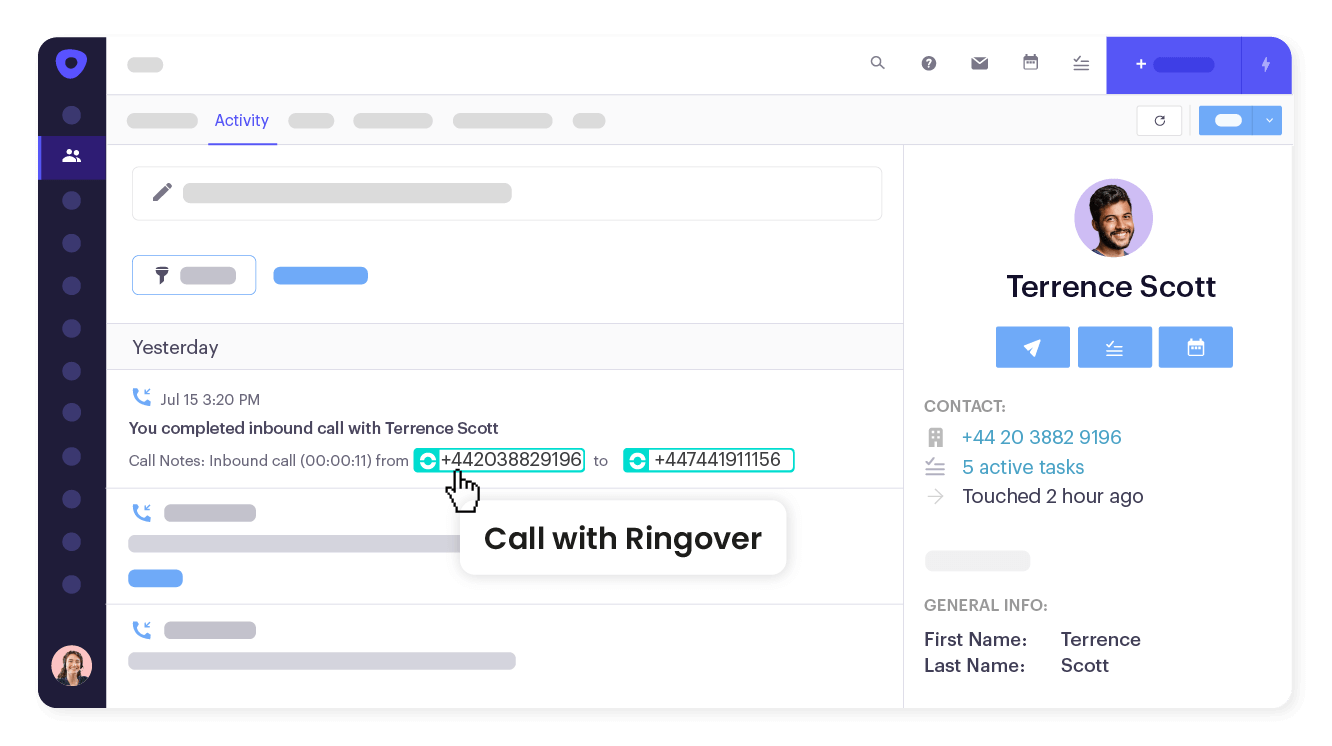1332x746 pixels.
Task: Click the add task button under Terrence Scott
Action: click(x=1114, y=347)
